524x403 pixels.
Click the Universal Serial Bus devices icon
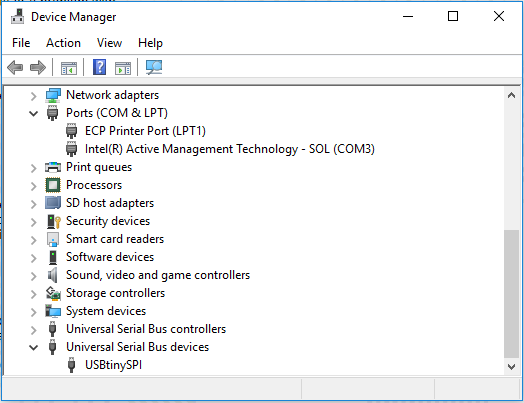[x=52, y=347]
